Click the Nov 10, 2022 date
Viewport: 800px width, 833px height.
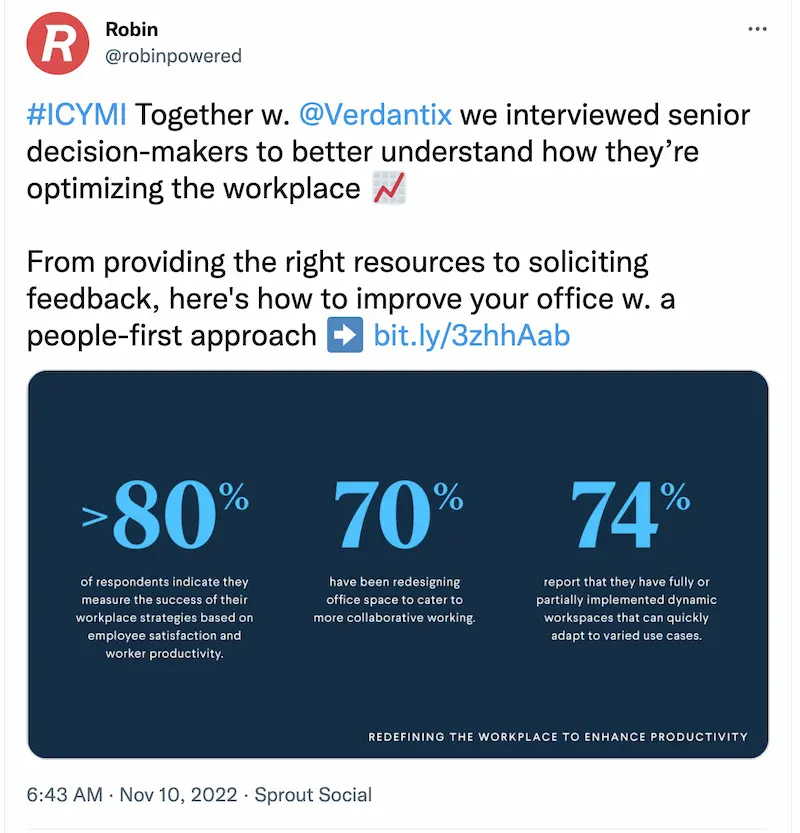pos(178,795)
